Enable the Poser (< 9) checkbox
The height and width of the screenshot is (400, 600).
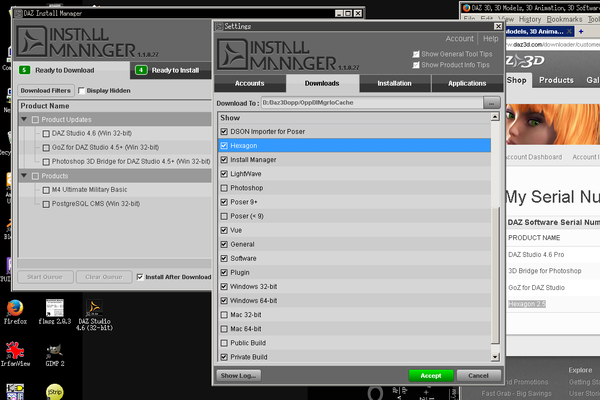click(x=224, y=216)
